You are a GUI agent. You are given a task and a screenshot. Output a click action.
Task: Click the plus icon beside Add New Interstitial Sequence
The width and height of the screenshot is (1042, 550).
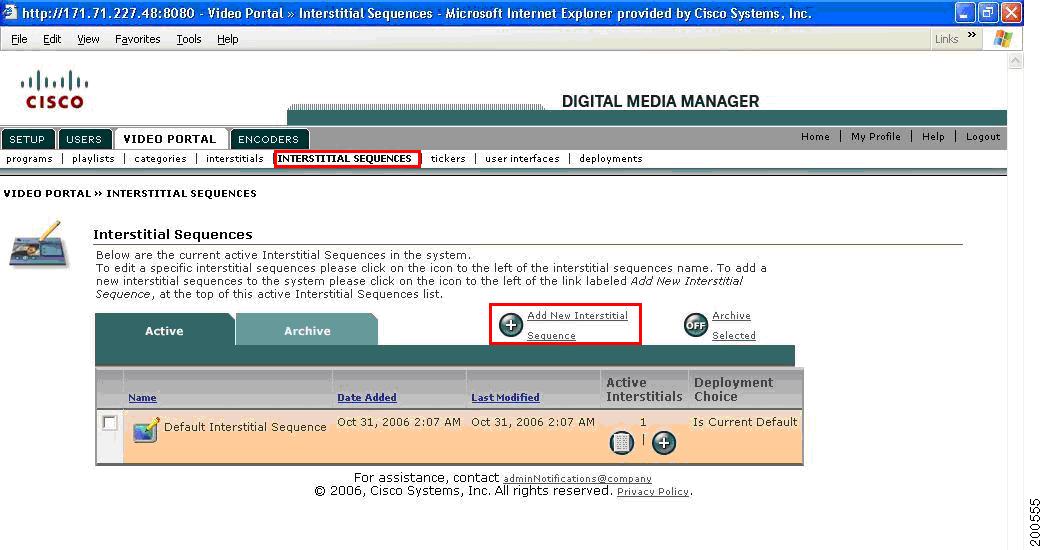(x=510, y=325)
